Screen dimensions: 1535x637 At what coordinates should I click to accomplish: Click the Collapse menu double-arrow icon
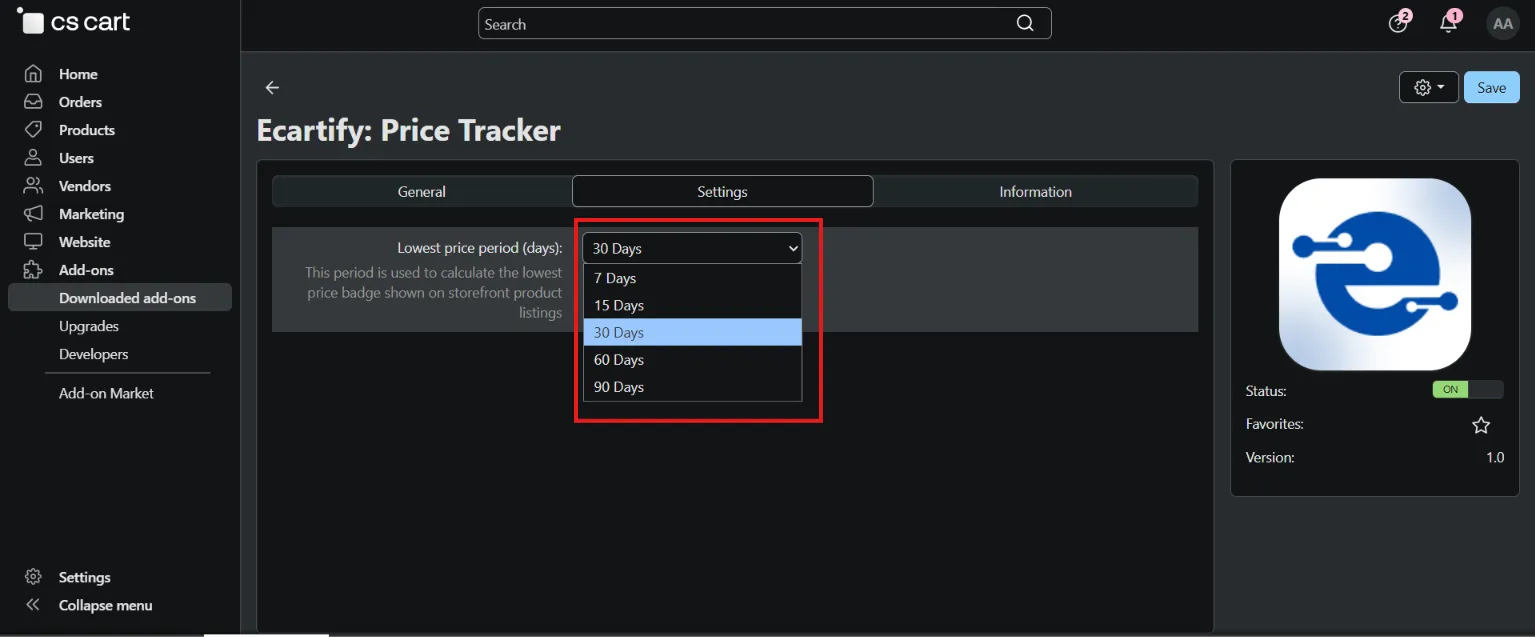(x=33, y=605)
